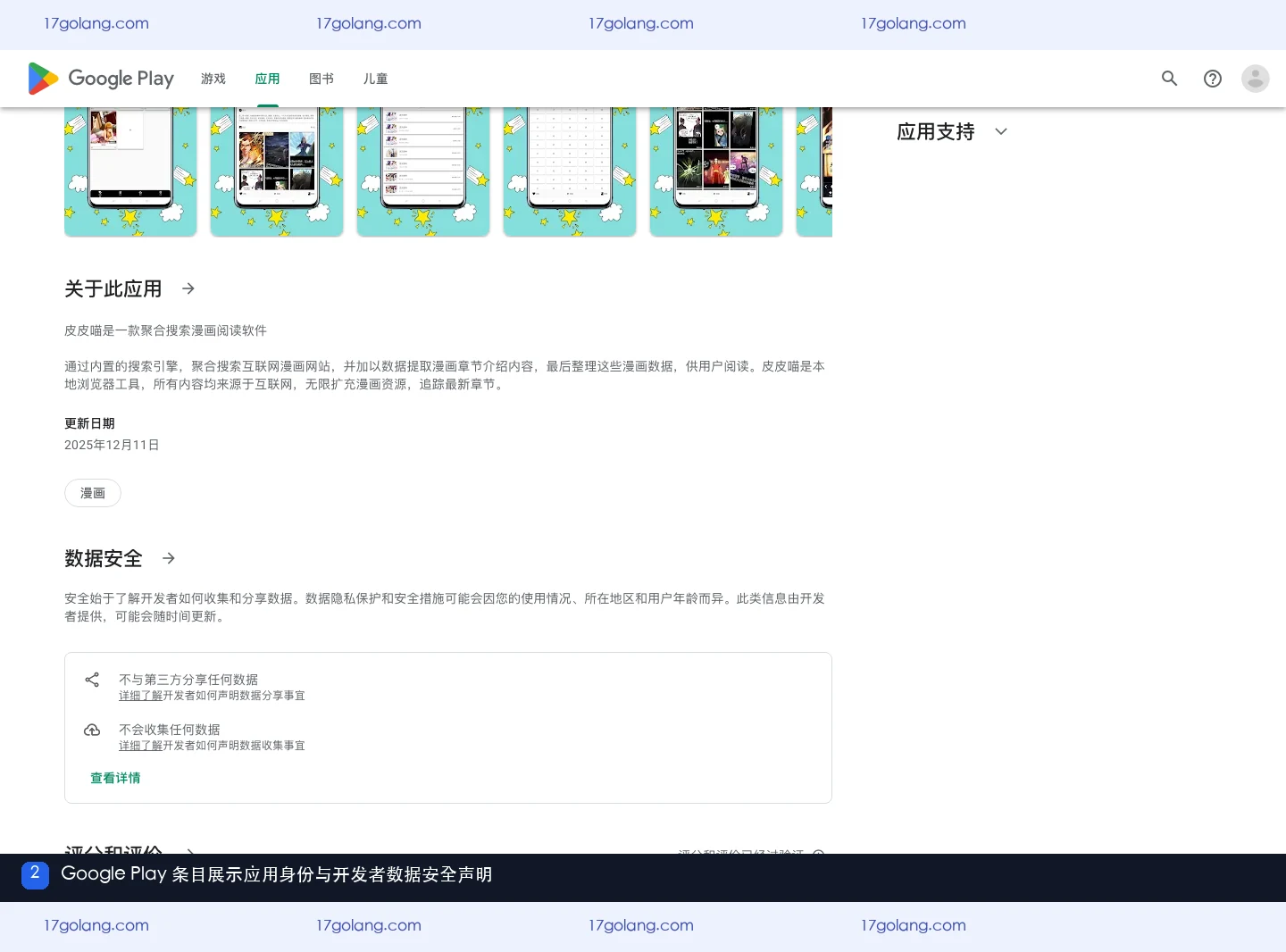Click the 漫画 category chip
Image resolution: width=1286 pixels, height=952 pixels.
click(x=93, y=493)
